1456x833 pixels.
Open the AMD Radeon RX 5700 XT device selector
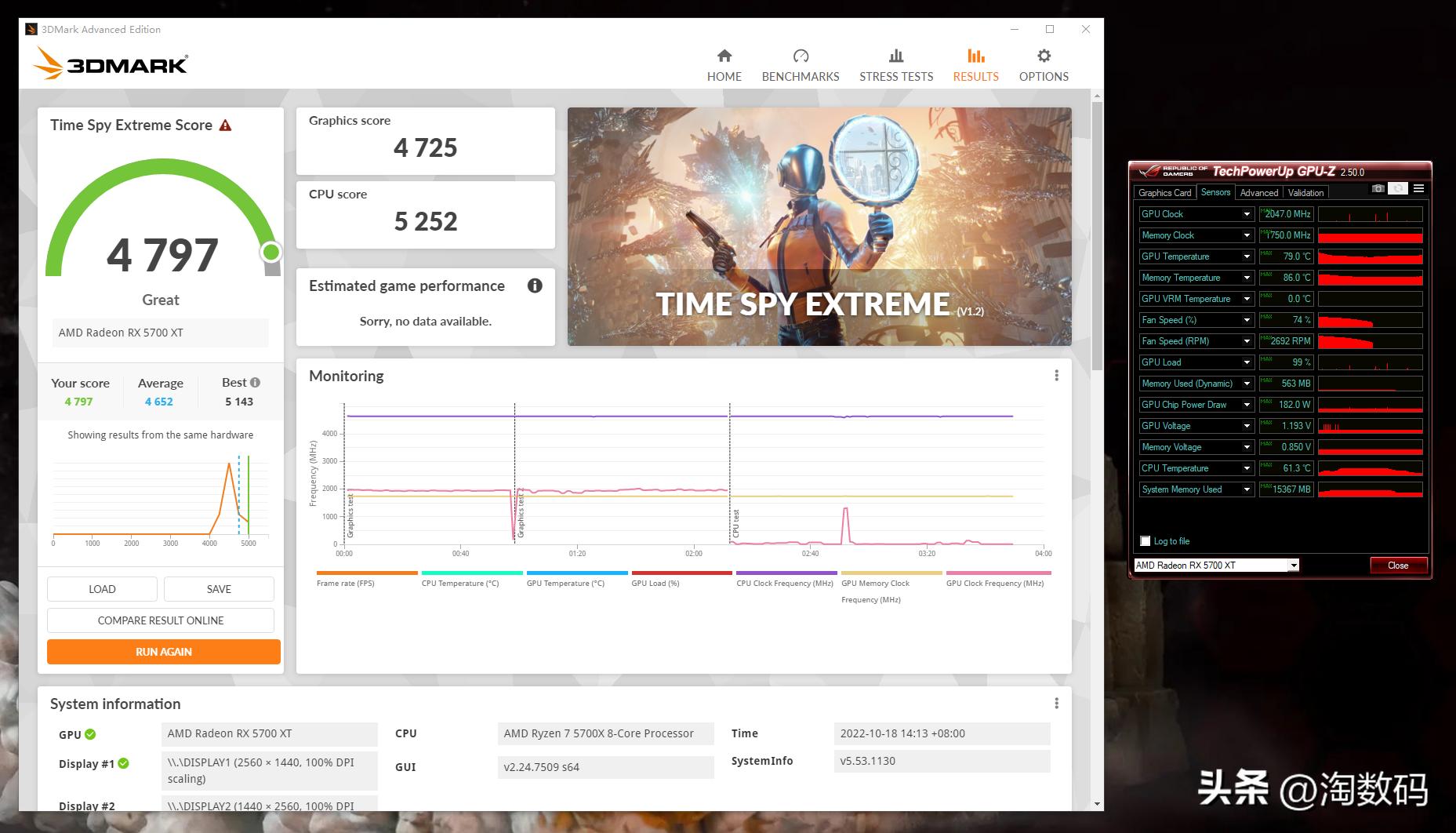[x=1216, y=566]
